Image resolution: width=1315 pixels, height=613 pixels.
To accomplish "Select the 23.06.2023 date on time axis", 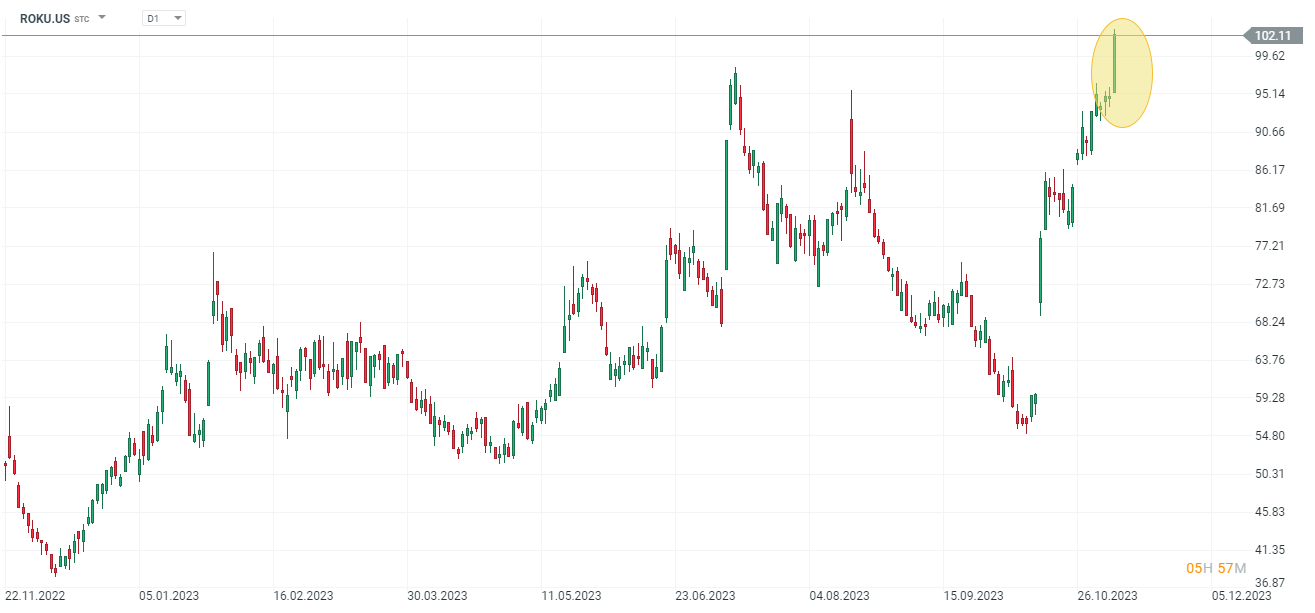I will tap(704, 595).
